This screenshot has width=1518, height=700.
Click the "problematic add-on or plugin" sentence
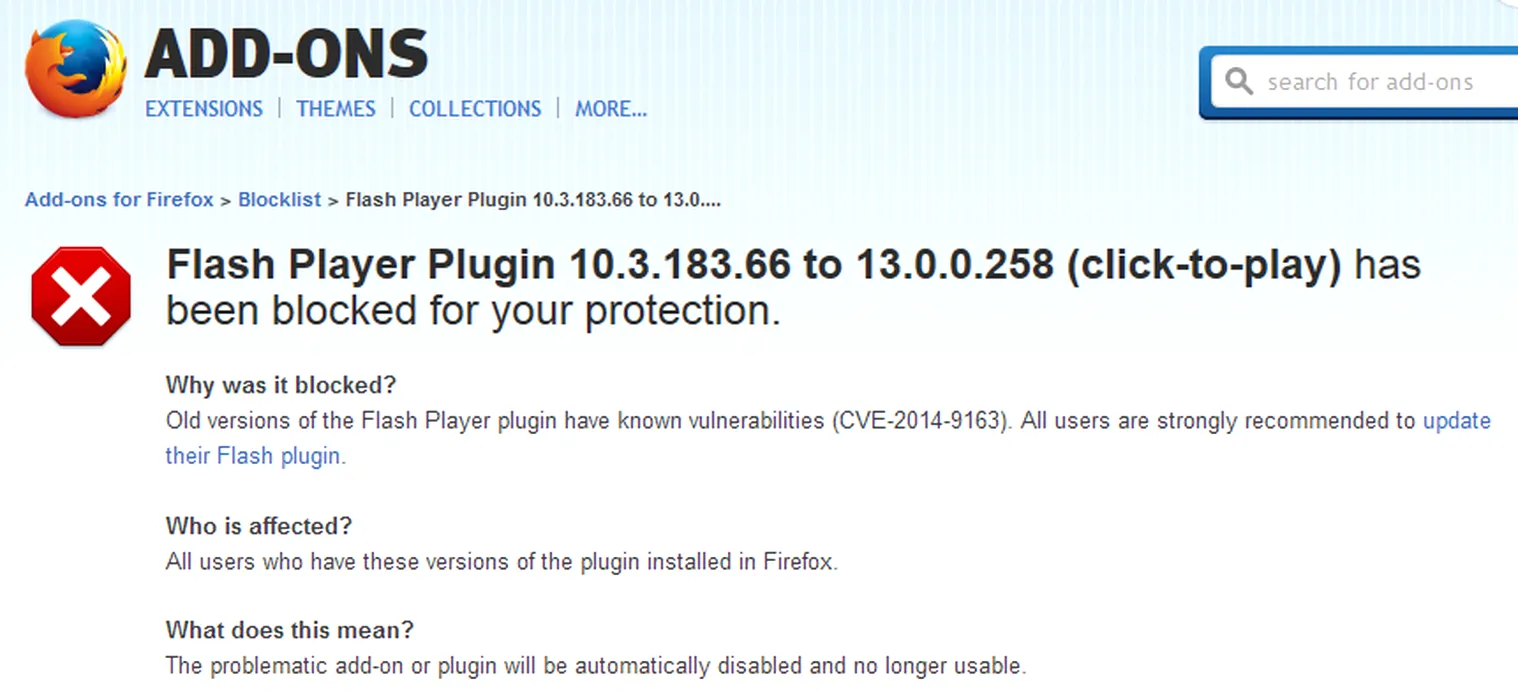click(595, 666)
